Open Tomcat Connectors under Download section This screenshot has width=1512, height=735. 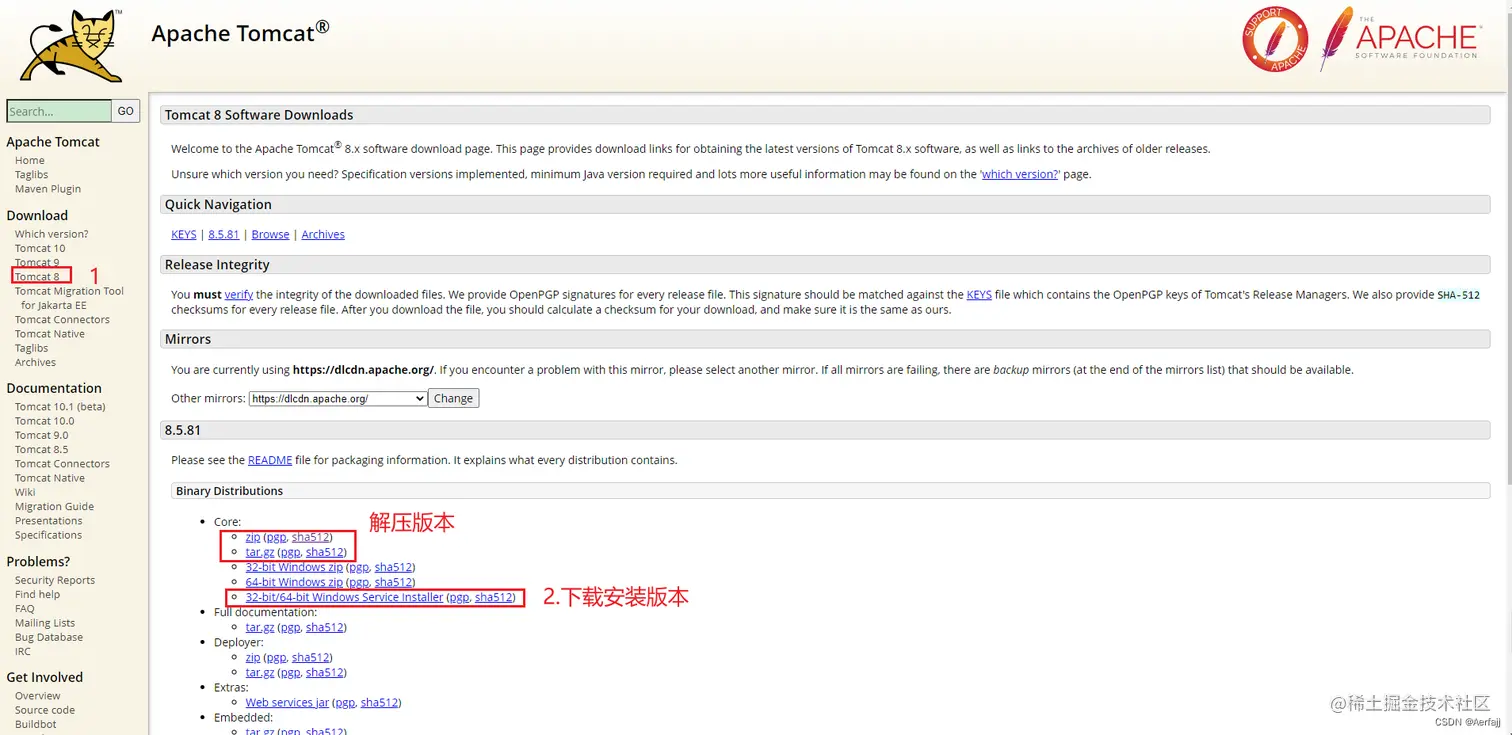click(x=62, y=320)
